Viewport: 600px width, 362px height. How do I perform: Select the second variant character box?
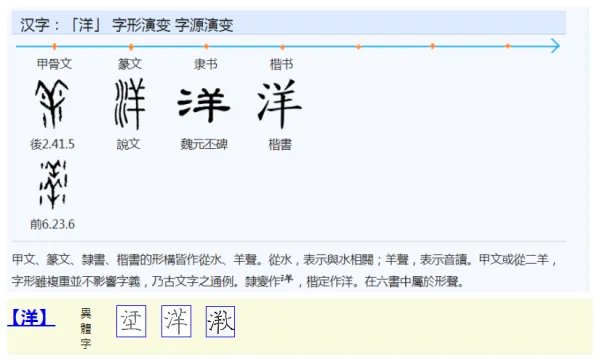pyautogui.click(x=176, y=321)
